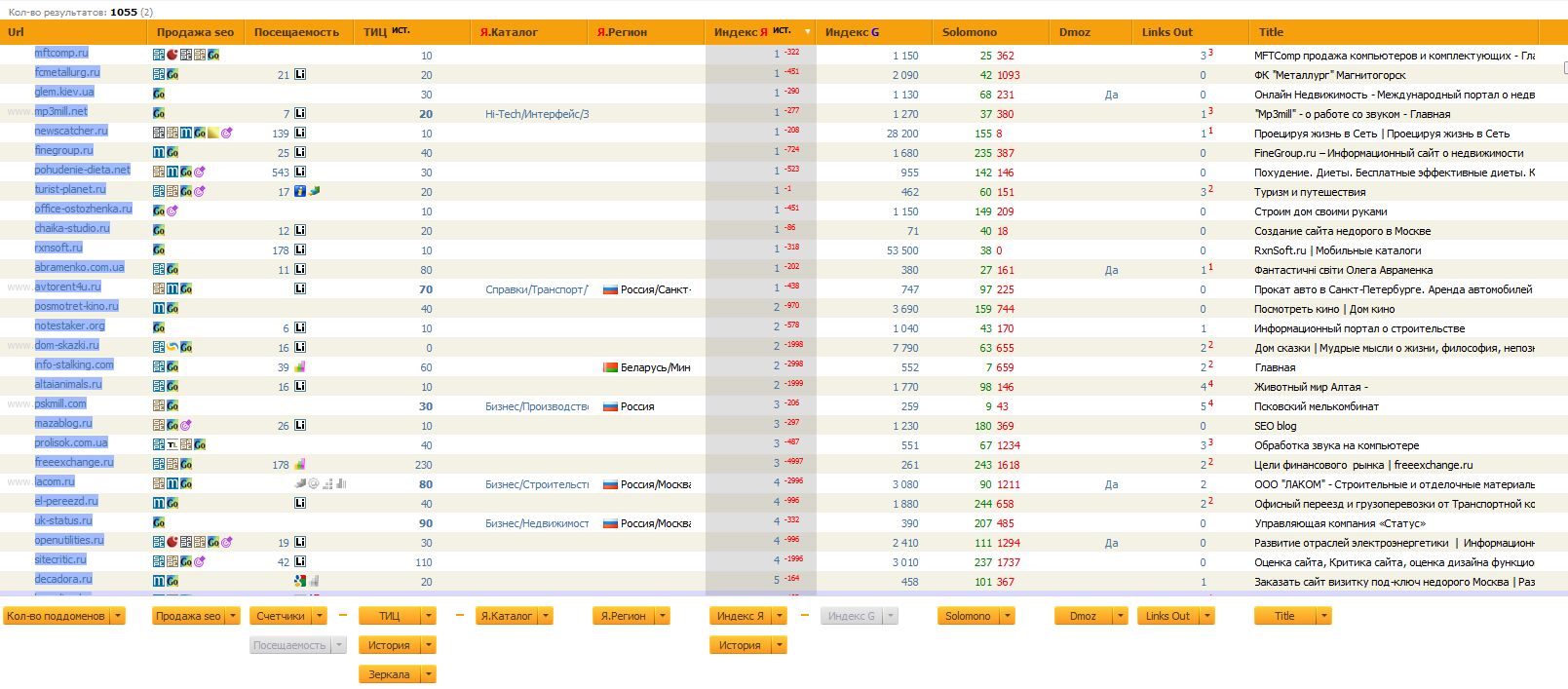The image size is (1568, 689).
Task: Click the Go icon in glem.kiev.ua row
Action: point(159,94)
